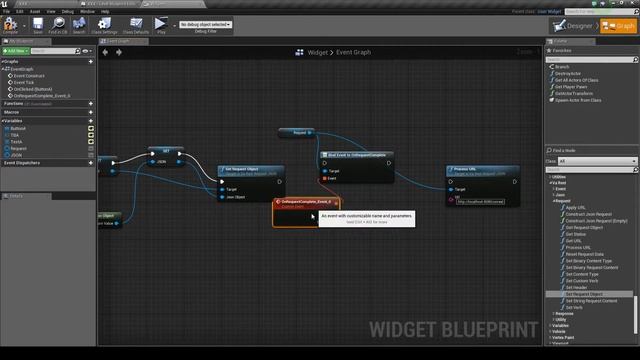Select the My Blueprint panel tab

tap(26, 41)
